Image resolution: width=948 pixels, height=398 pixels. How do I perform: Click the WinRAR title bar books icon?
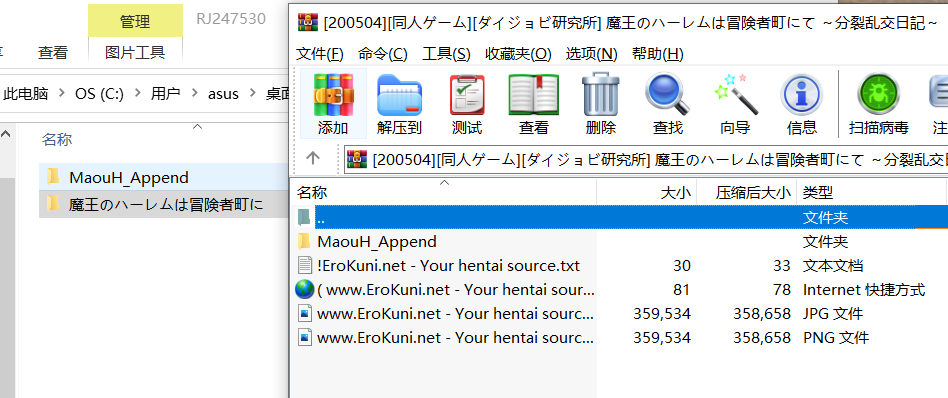click(x=307, y=23)
